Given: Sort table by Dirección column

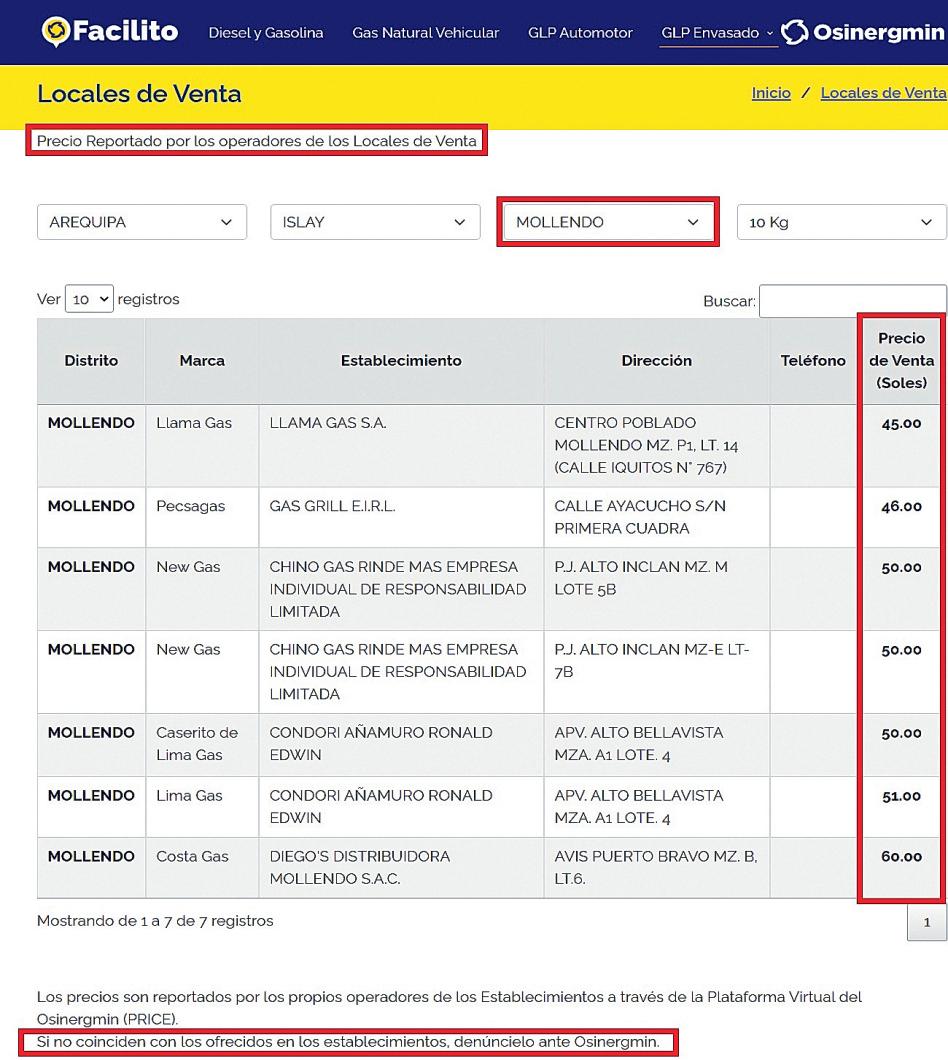Looking at the screenshot, I should 657,361.
